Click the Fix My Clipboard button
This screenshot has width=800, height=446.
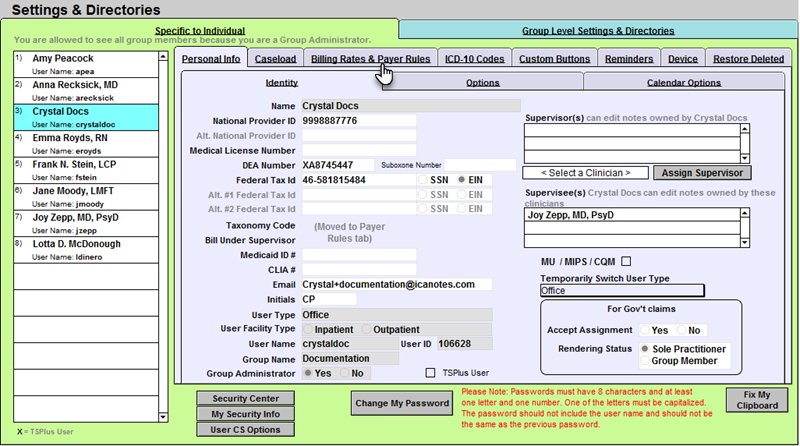coord(755,399)
